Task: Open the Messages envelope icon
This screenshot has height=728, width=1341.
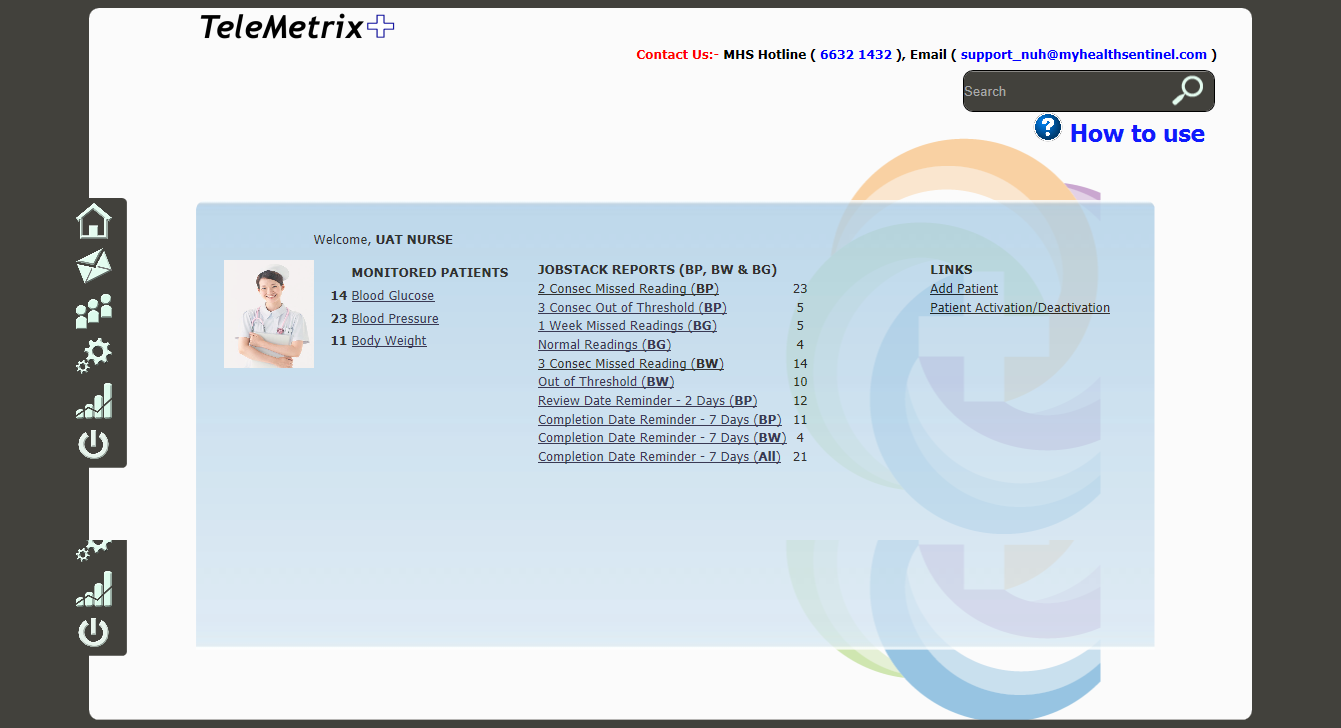Action: [94, 266]
